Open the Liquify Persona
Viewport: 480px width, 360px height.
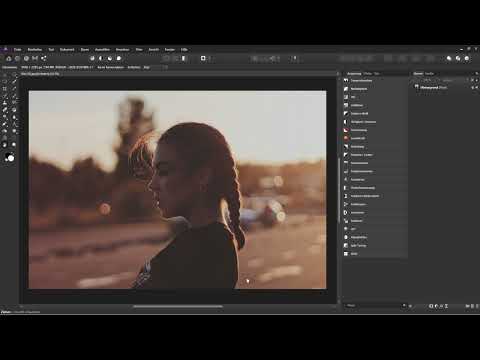click(x=17, y=58)
